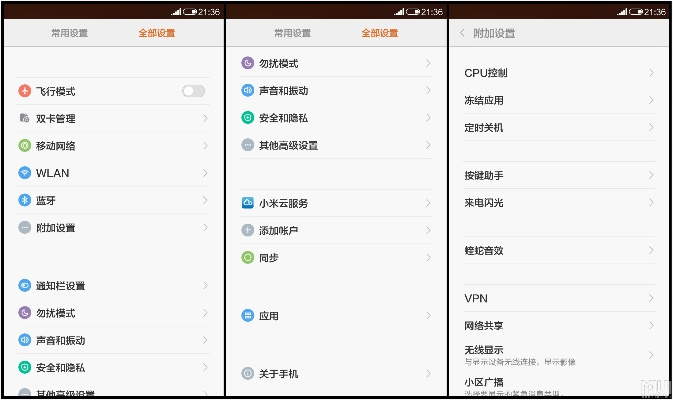This screenshot has height=400, width=673.
Task: Tap the blue WLAN wifi icon
Action: click(24, 173)
